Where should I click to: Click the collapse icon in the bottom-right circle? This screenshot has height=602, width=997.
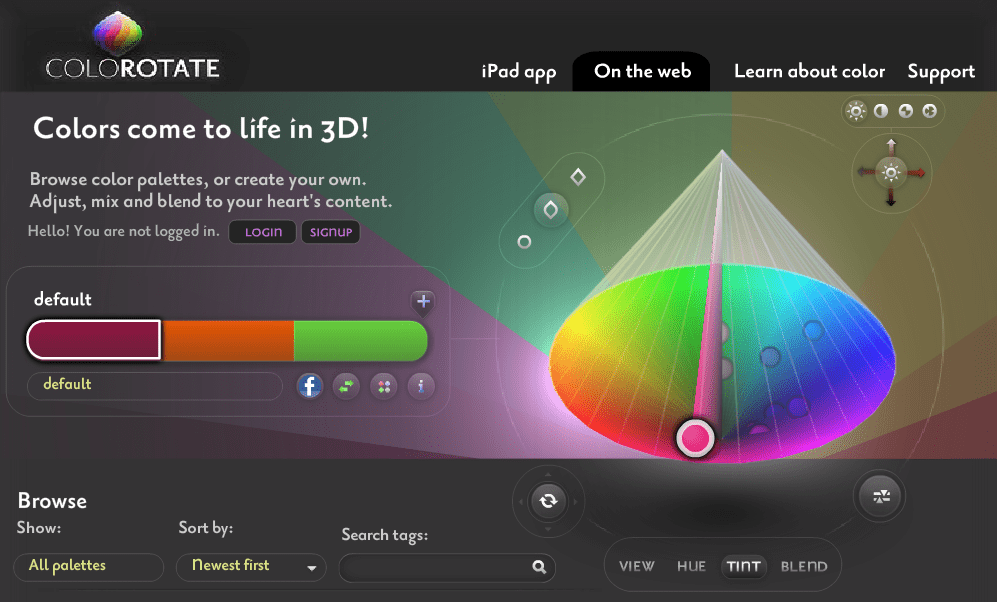point(879,496)
